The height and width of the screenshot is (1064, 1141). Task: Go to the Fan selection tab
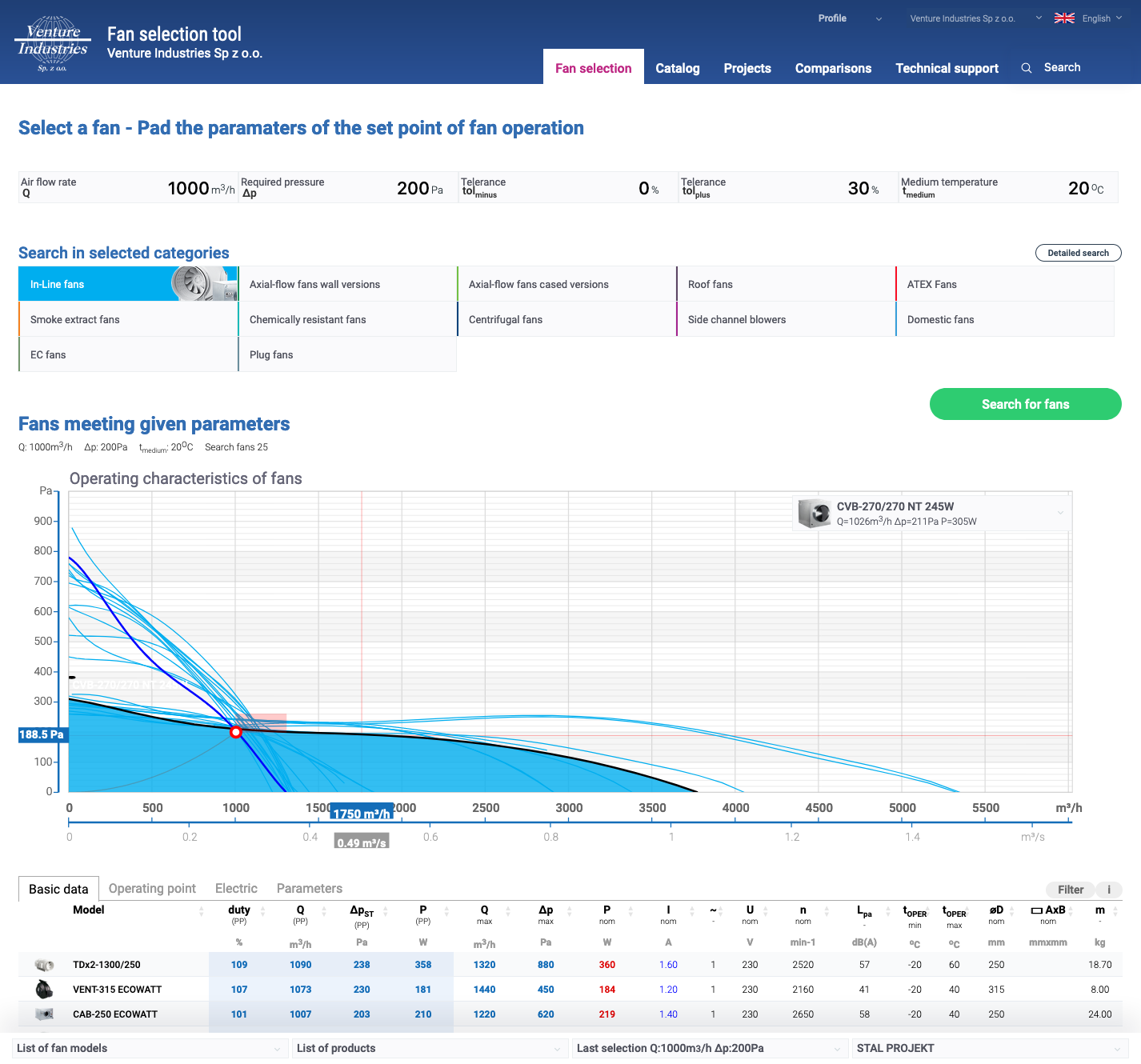[x=594, y=68]
